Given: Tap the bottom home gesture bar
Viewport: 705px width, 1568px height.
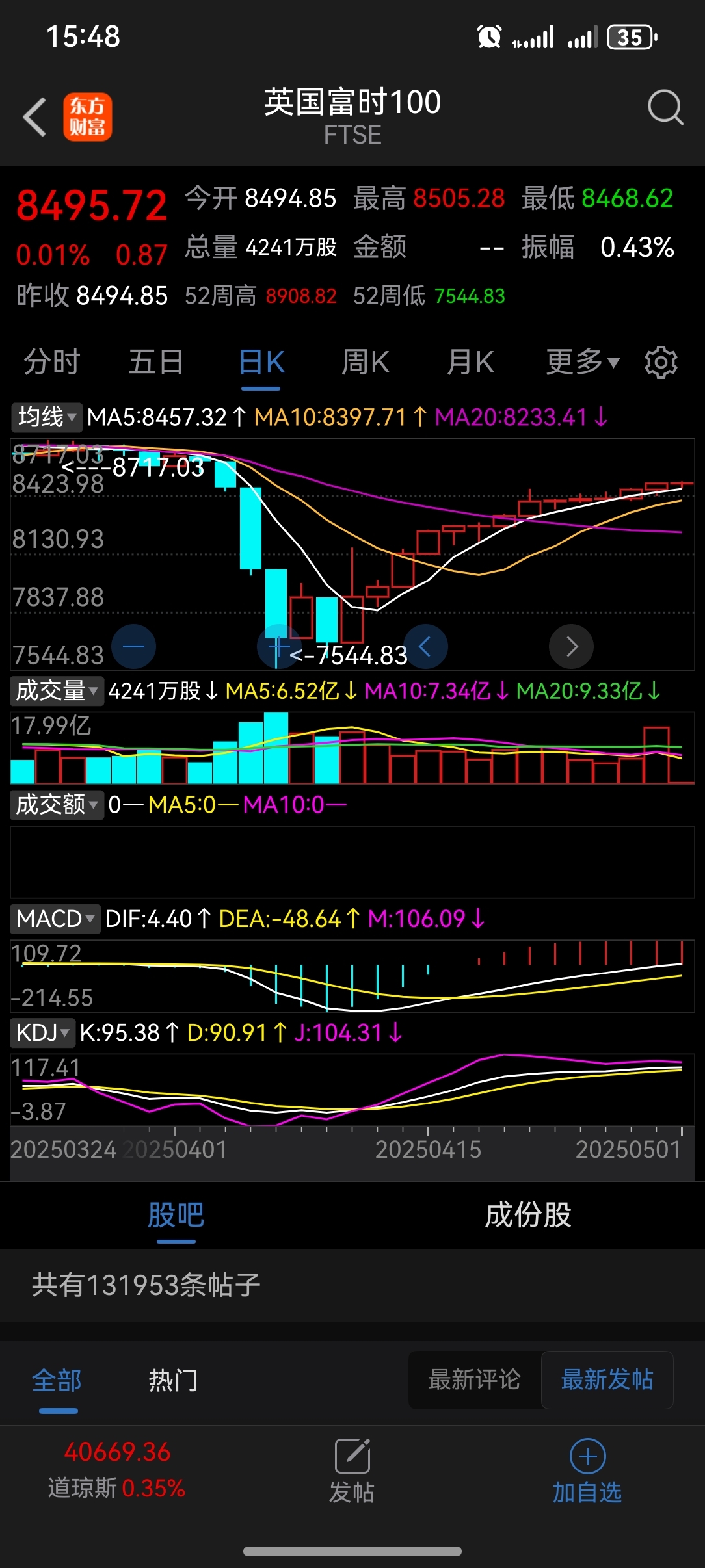Looking at the screenshot, I should [352, 1551].
